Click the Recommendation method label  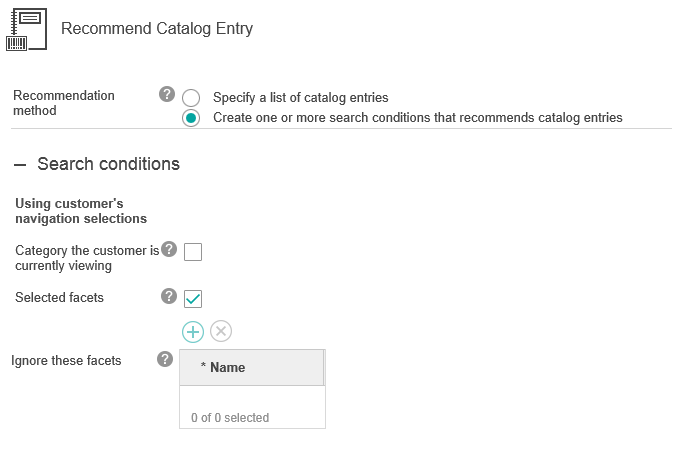tap(64, 103)
